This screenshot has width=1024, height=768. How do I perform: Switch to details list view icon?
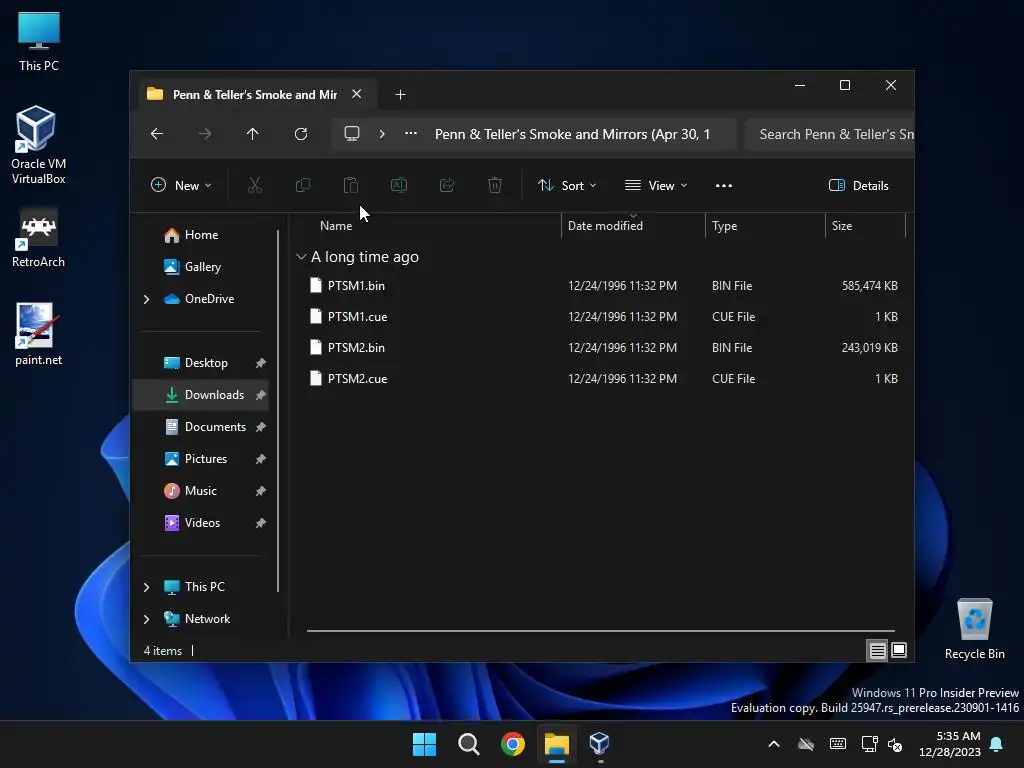877,650
